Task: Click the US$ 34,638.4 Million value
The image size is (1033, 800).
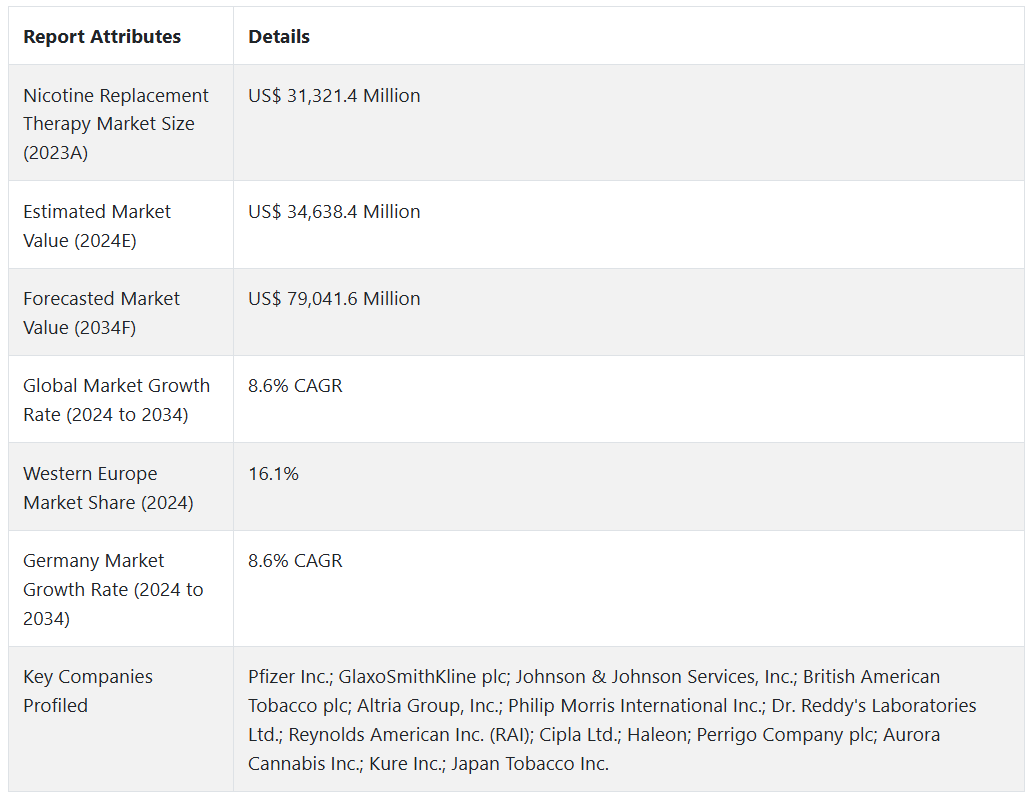Action: click(x=334, y=212)
